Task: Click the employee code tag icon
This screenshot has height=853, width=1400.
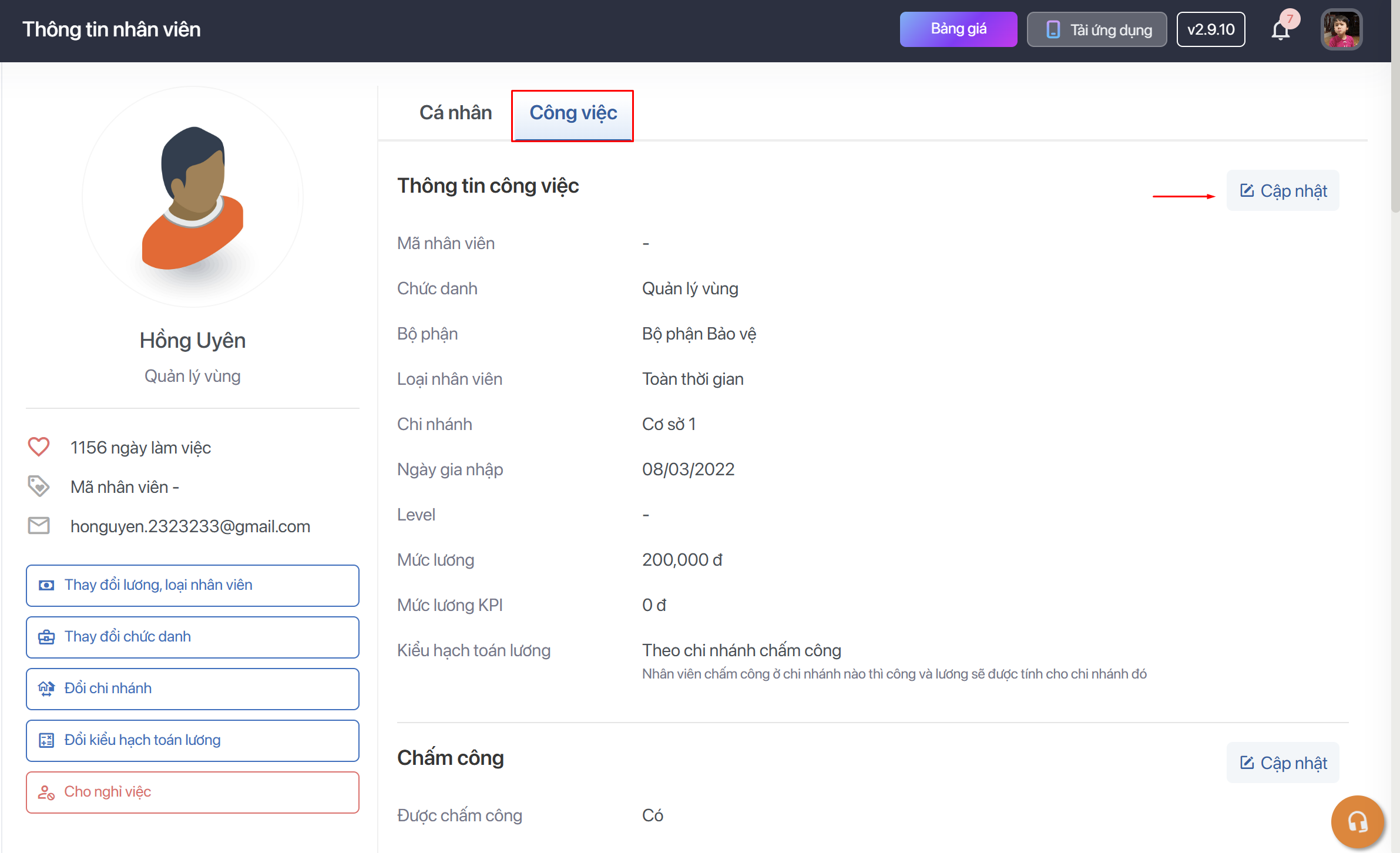Action: pyautogui.click(x=39, y=486)
